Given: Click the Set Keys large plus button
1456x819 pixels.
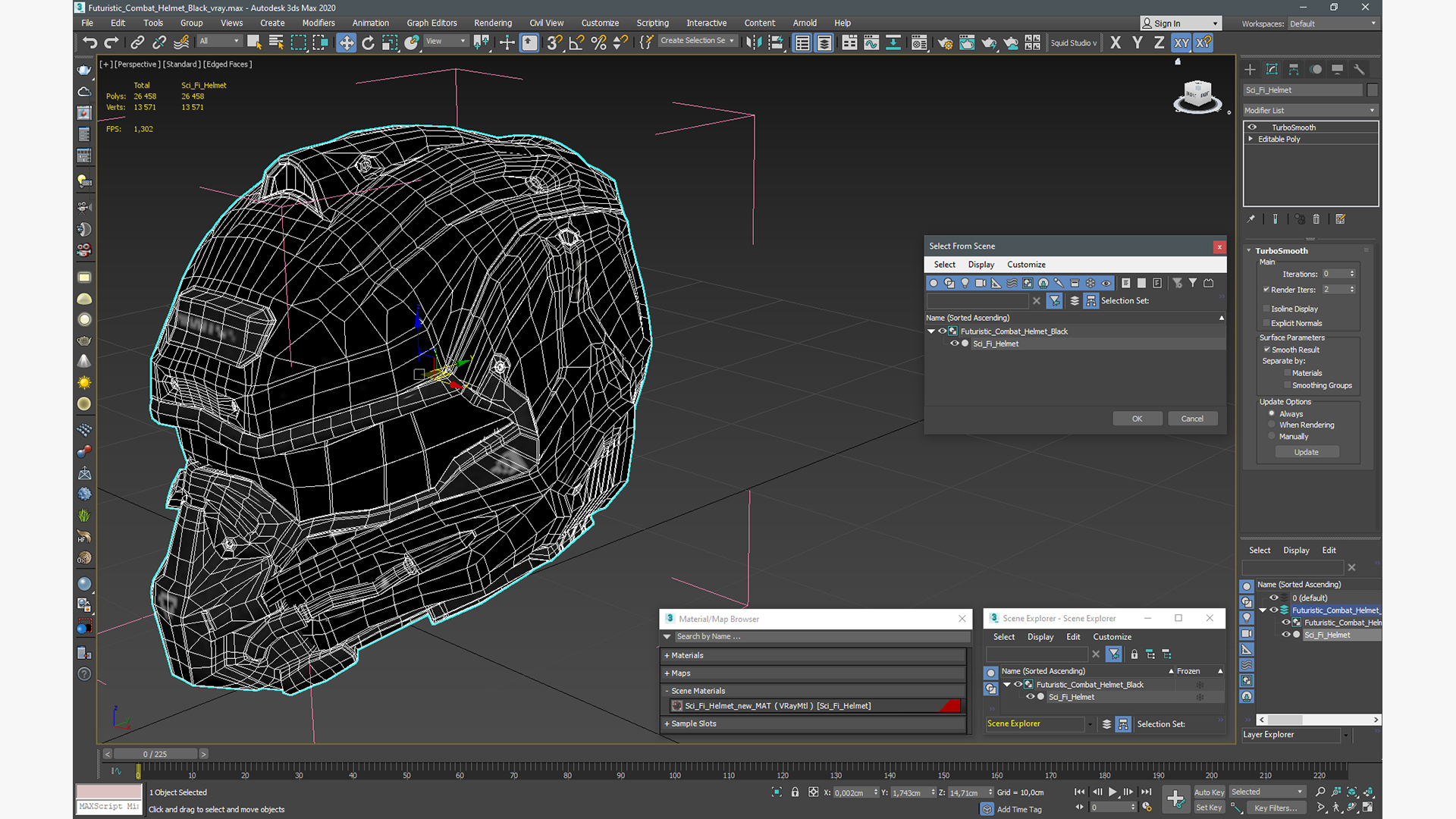Looking at the screenshot, I should (1175, 799).
